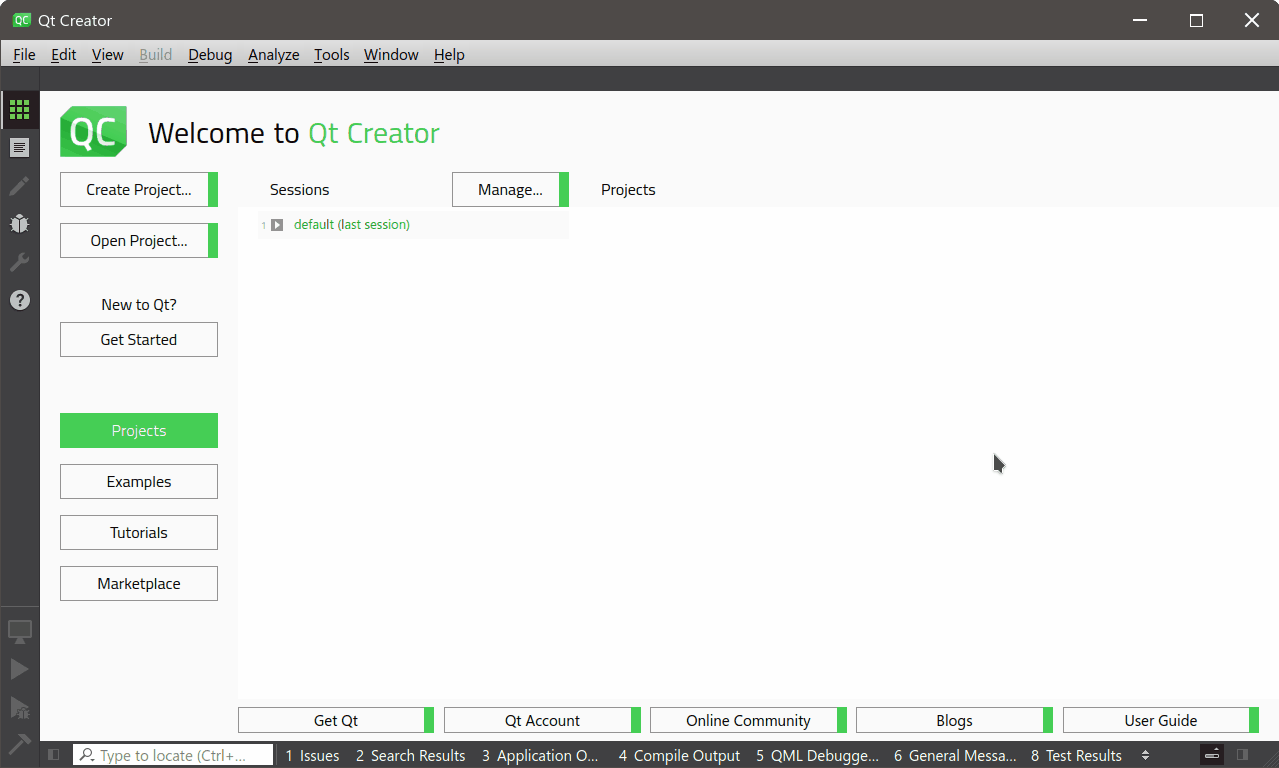
Task: Click the Design mode pencil icon
Action: click(19, 186)
